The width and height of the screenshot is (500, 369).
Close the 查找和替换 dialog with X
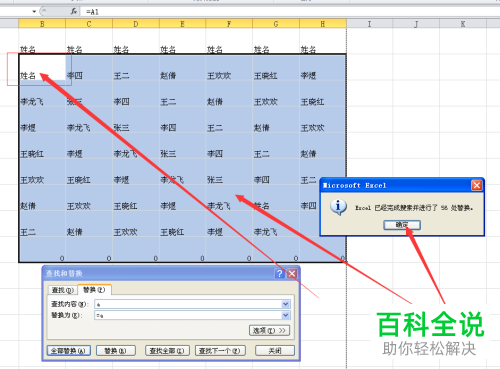point(292,274)
